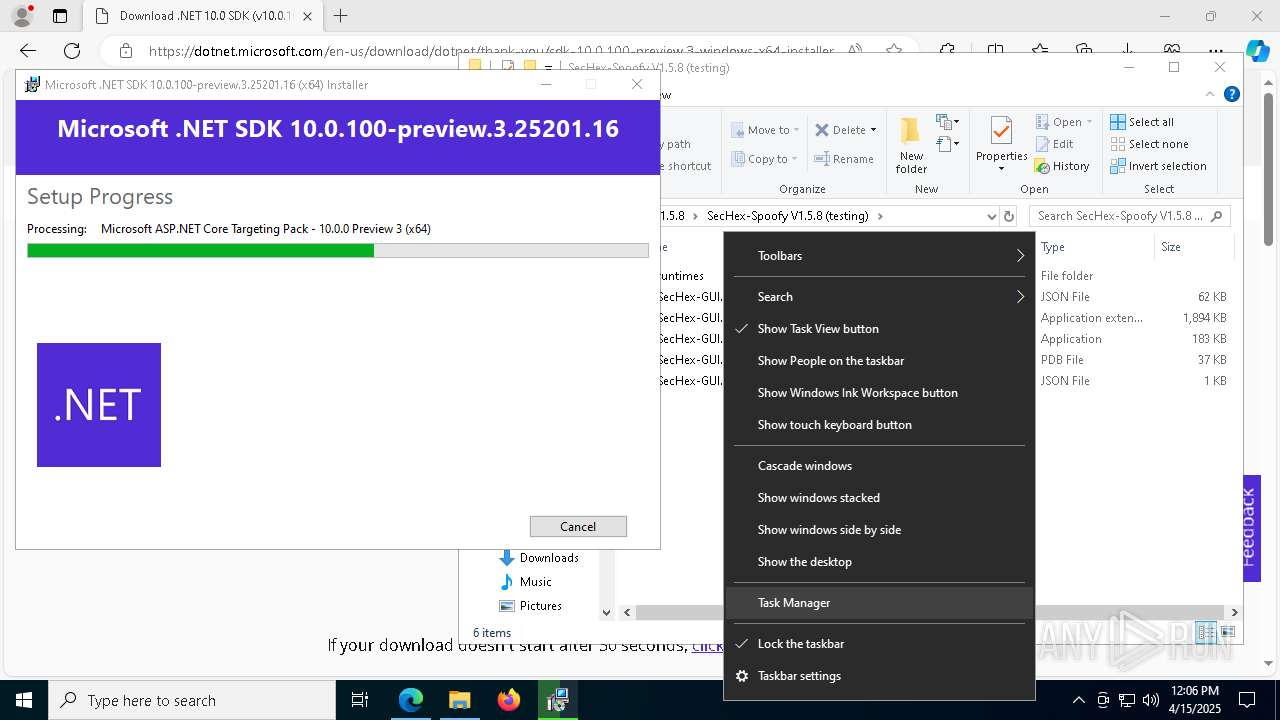Viewport: 1280px width, 720px height.
Task: Click the installer setup progress bar
Action: pyautogui.click(x=338, y=251)
